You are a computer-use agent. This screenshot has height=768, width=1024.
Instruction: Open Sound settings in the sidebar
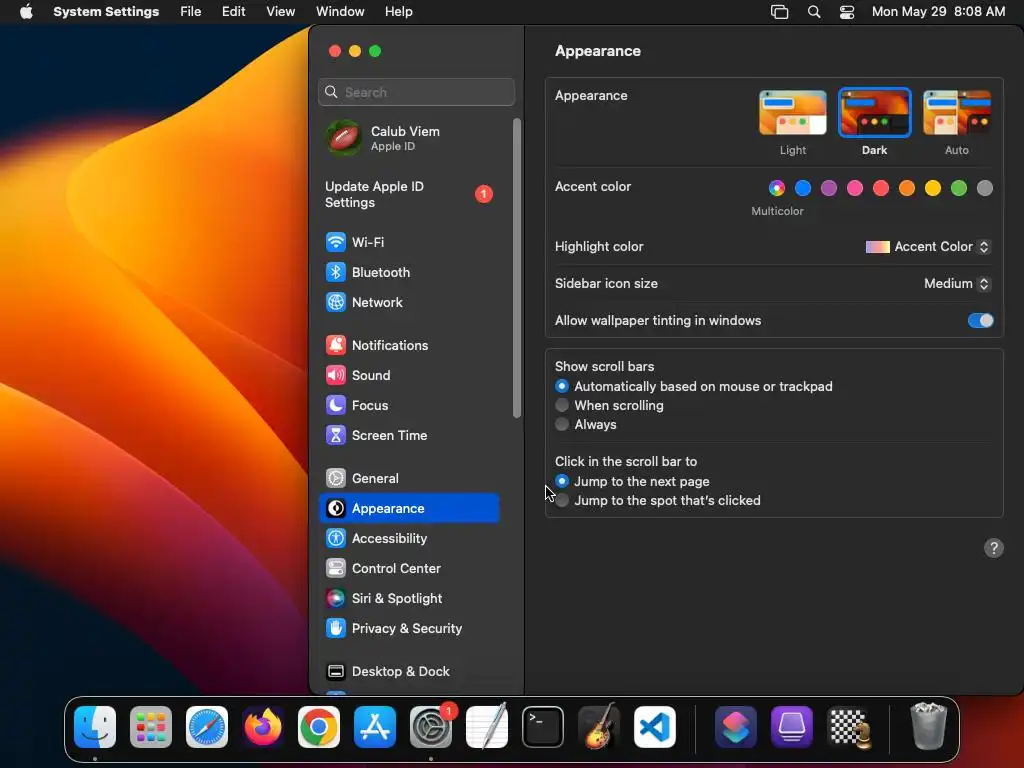pos(409,376)
